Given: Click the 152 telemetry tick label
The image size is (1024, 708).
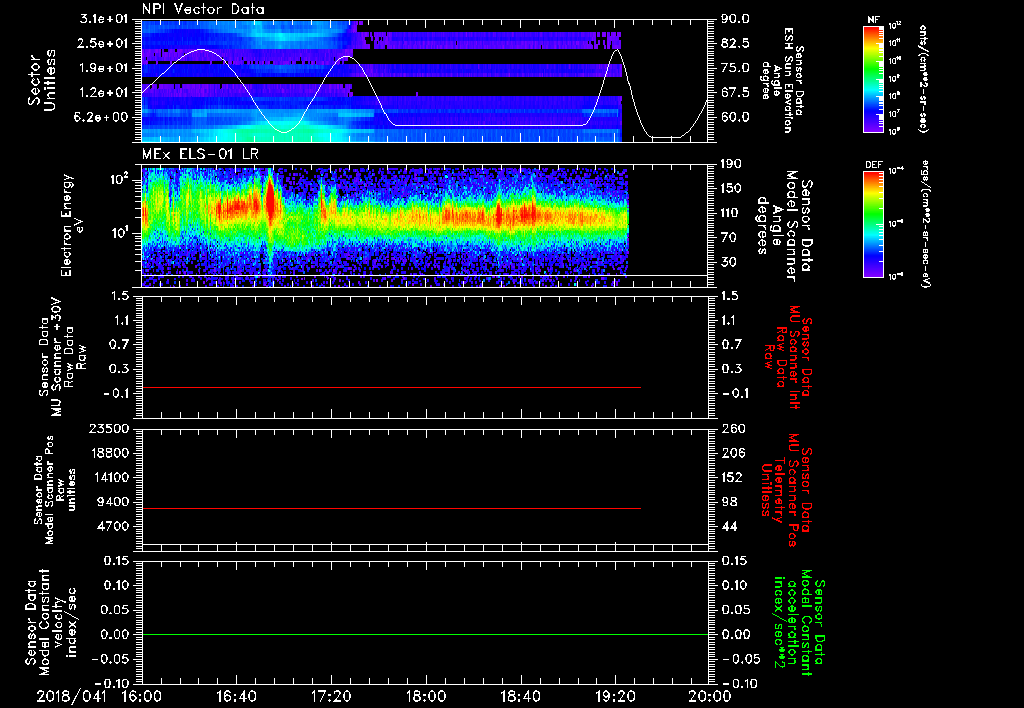Looking at the screenshot, I should click(x=732, y=477).
